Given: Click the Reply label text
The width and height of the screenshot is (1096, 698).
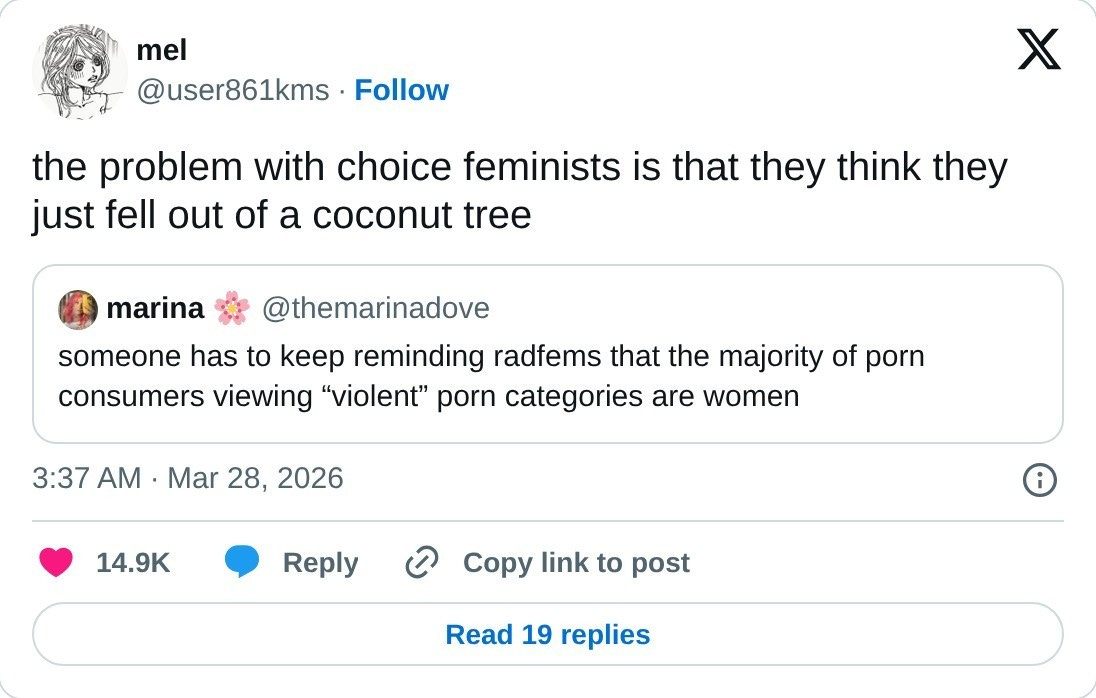Looking at the screenshot, I should (x=321, y=563).
